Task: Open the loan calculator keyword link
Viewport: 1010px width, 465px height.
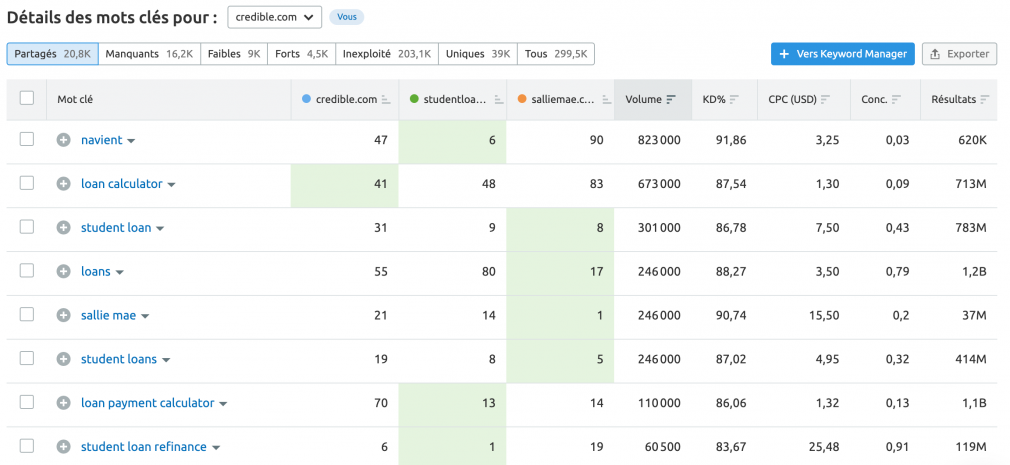Action: [122, 184]
